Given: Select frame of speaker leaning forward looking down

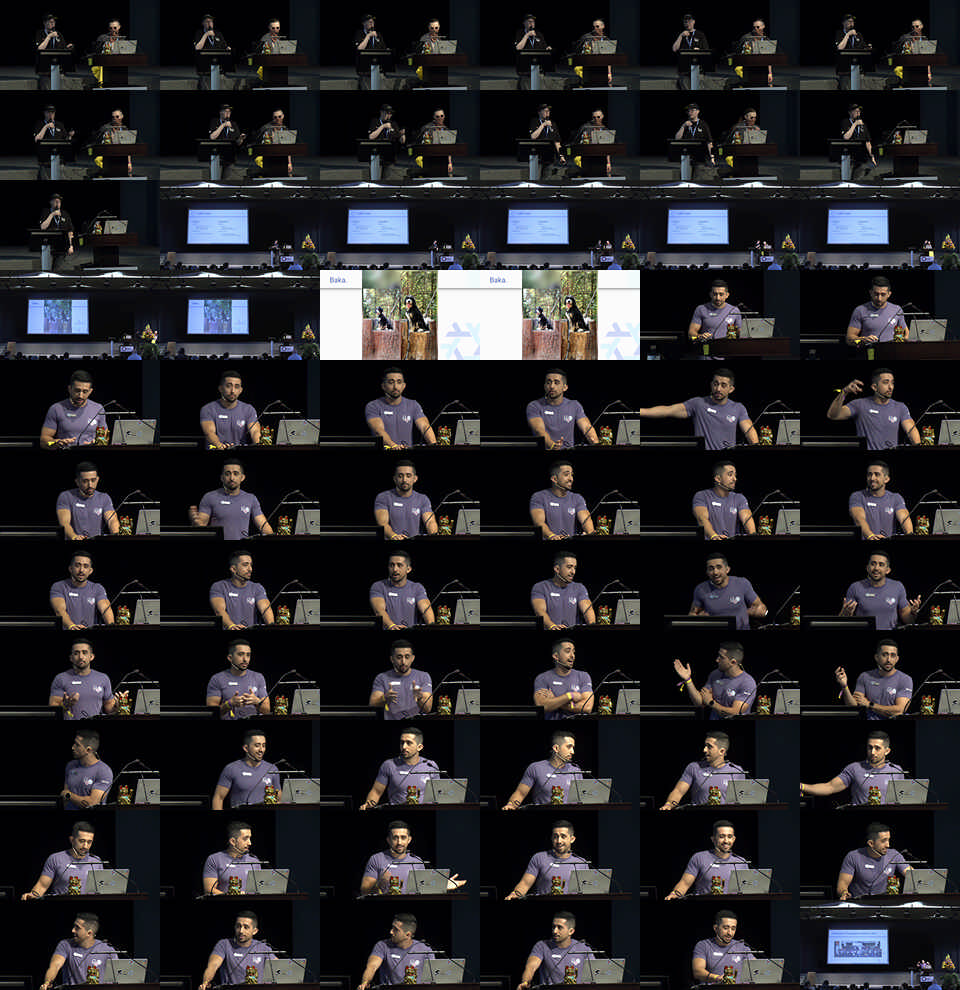Looking at the screenshot, I should [x=720, y=585].
